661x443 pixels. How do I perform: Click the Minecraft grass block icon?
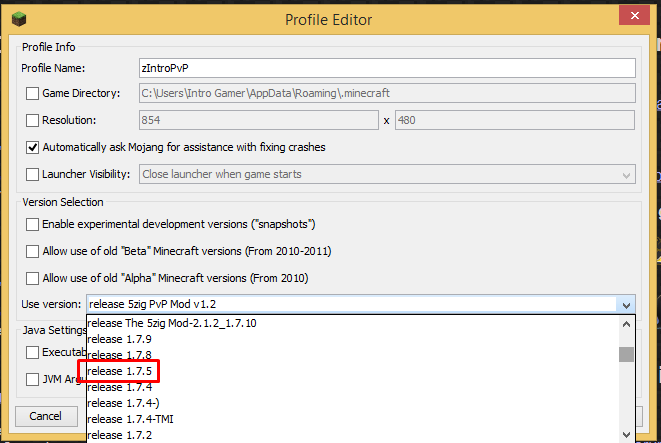point(19,19)
